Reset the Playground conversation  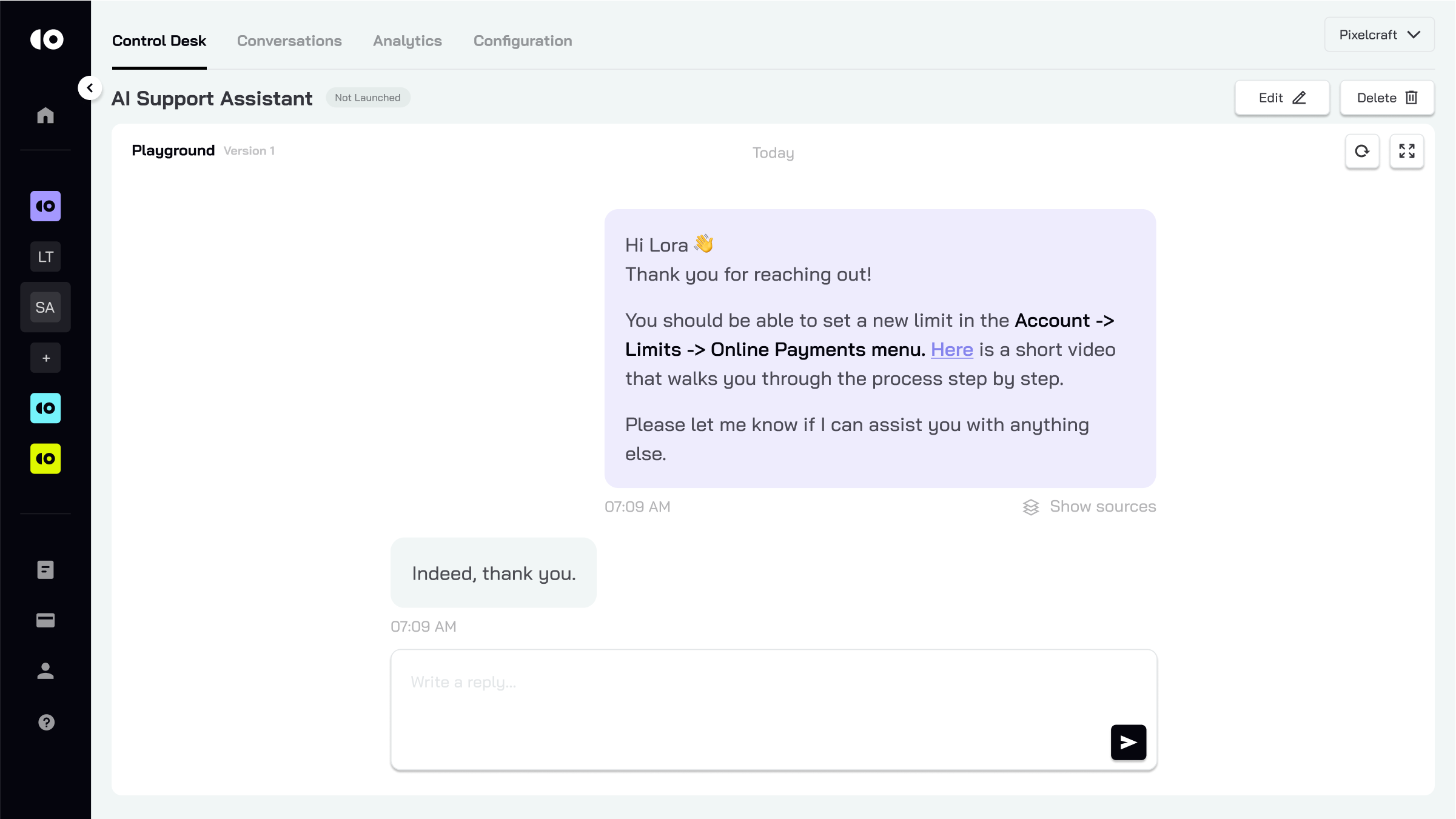[1363, 151]
